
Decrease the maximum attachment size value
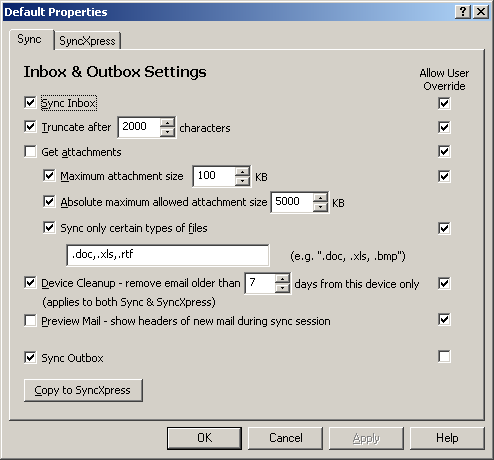242,181
